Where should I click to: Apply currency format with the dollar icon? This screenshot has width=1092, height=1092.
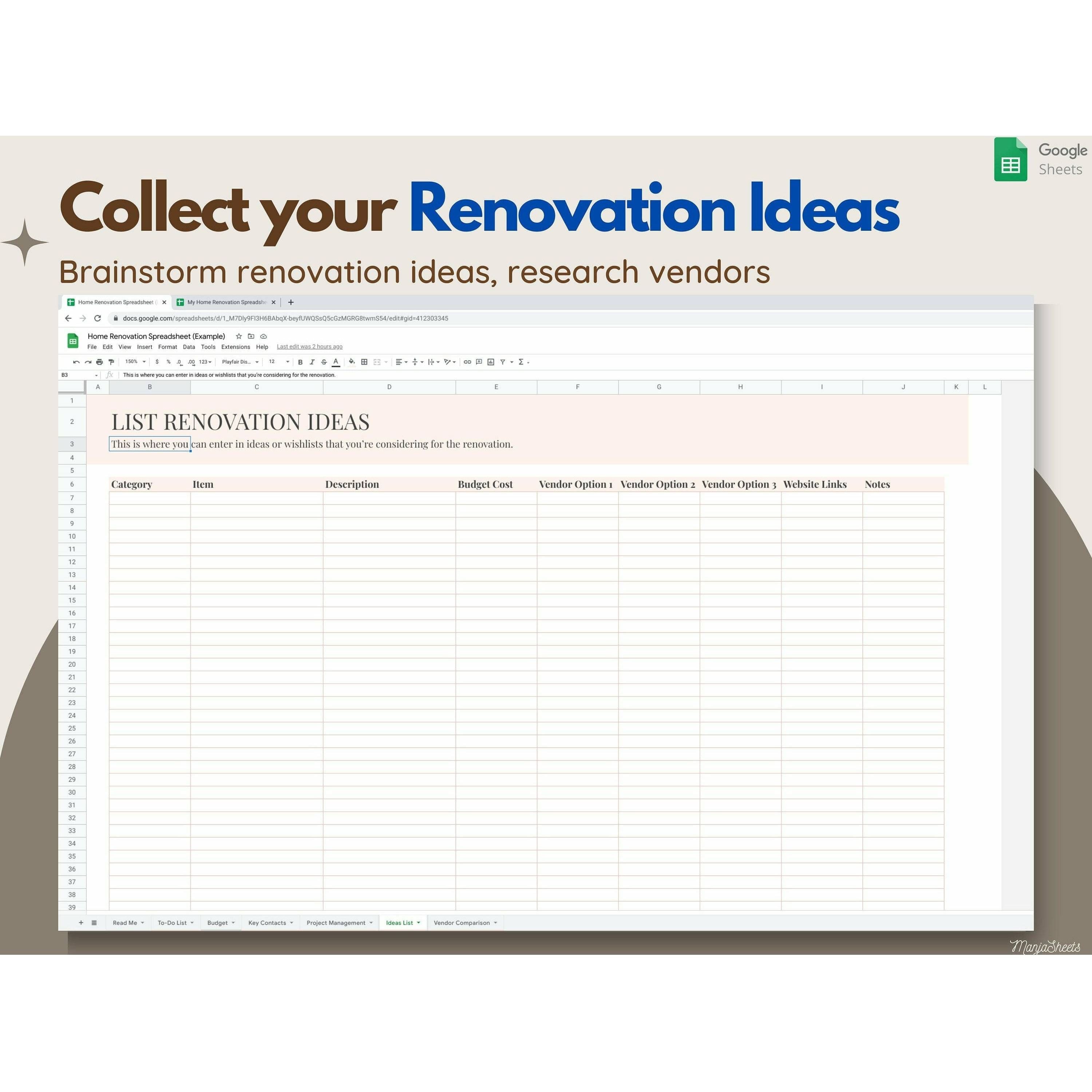coord(157,362)
